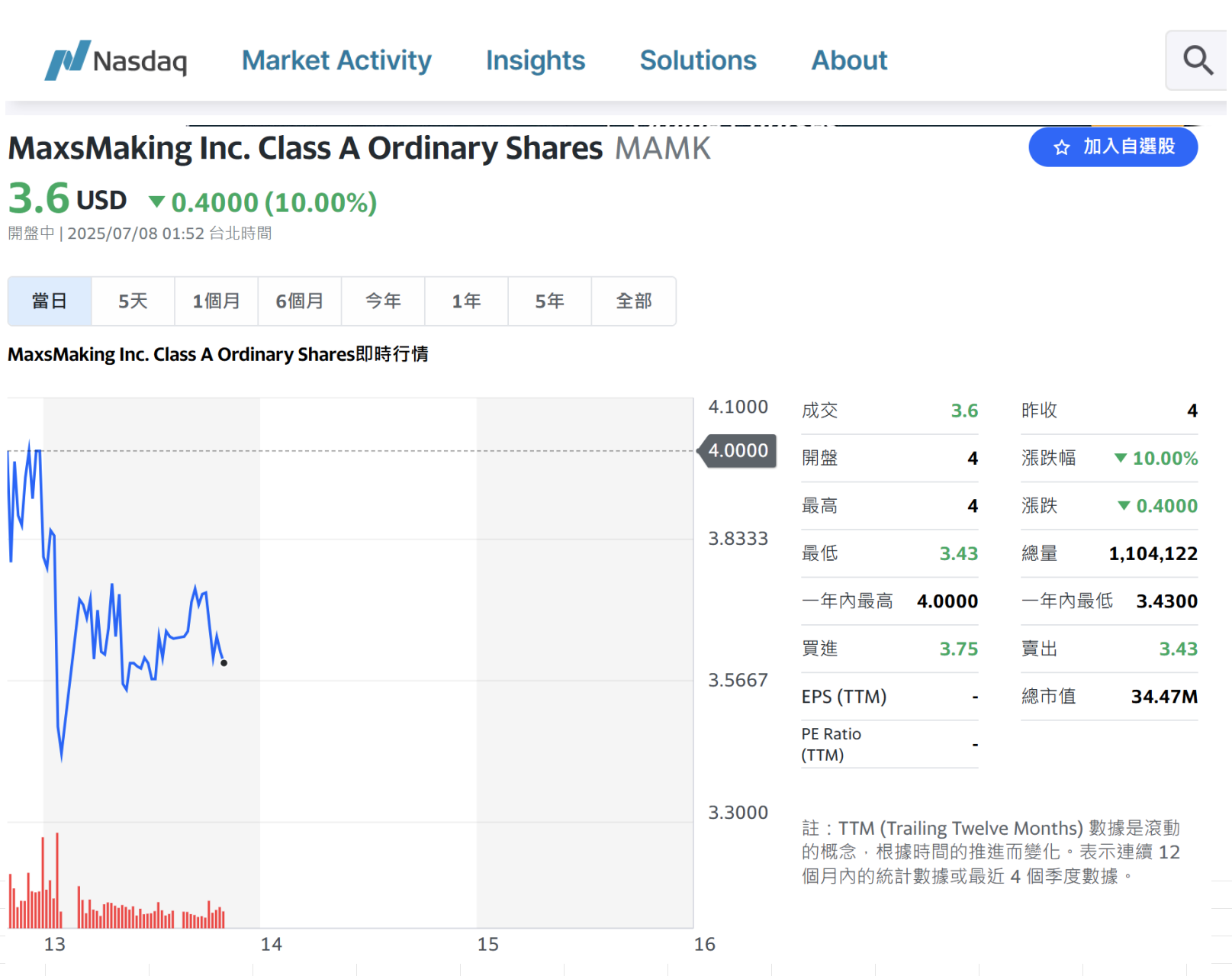Open the About menu

click(x=849, y=60)
